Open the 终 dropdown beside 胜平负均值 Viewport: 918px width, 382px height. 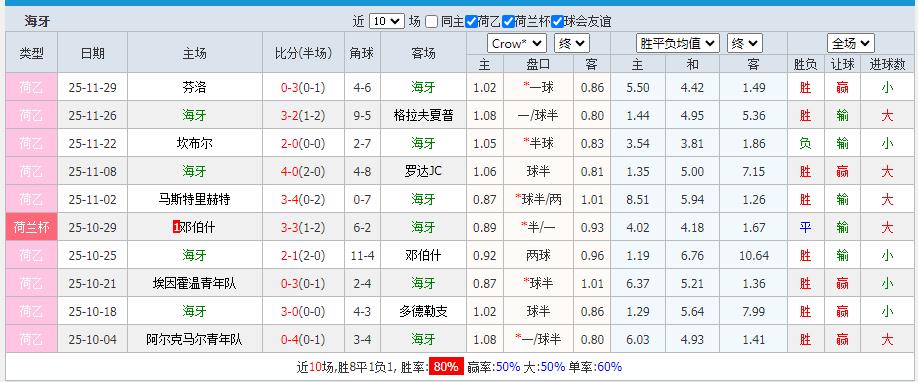(x=745, y=43)
